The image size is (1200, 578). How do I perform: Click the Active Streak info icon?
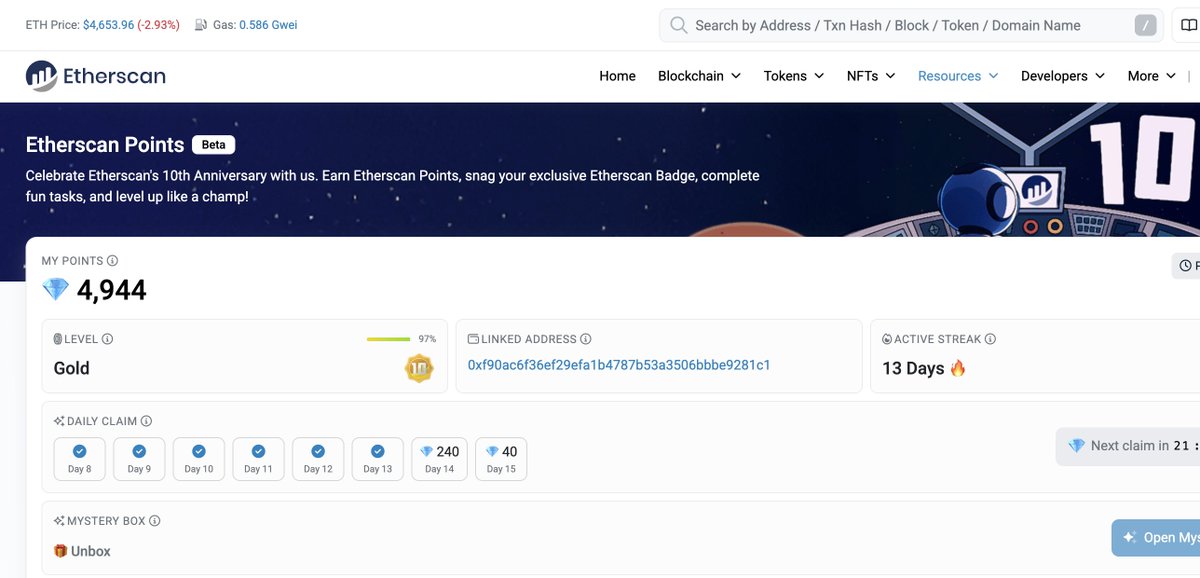(991, 339)
